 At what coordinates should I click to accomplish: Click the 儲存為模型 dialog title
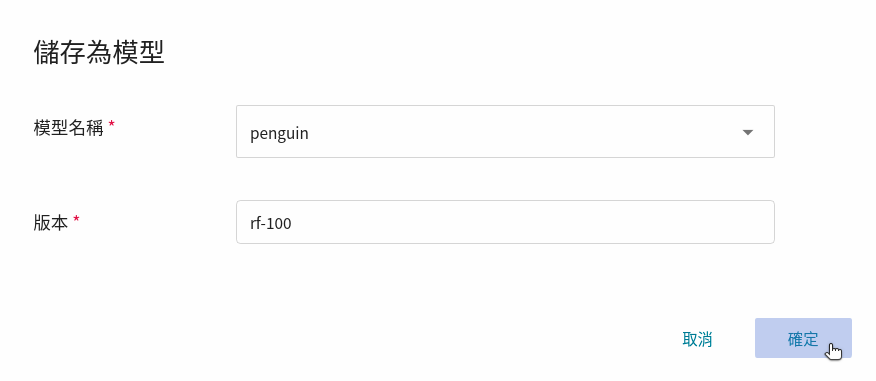99,53
